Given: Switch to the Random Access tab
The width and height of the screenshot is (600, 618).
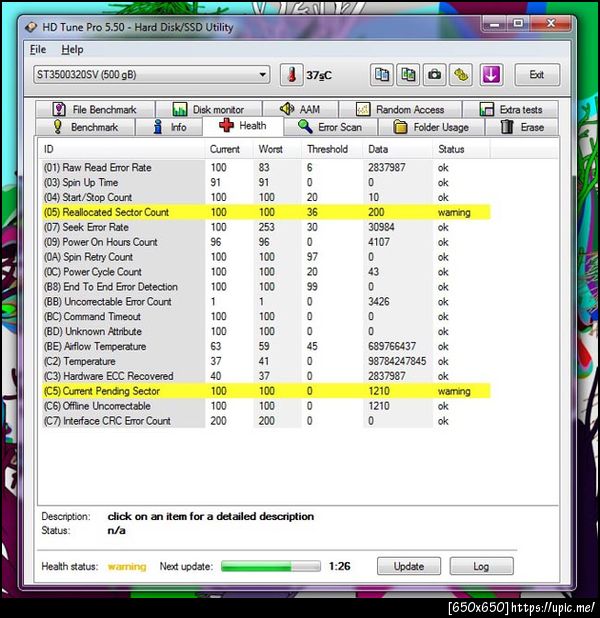Looking at the screenshot, I should pyautogui.click(x=400, y=109).
